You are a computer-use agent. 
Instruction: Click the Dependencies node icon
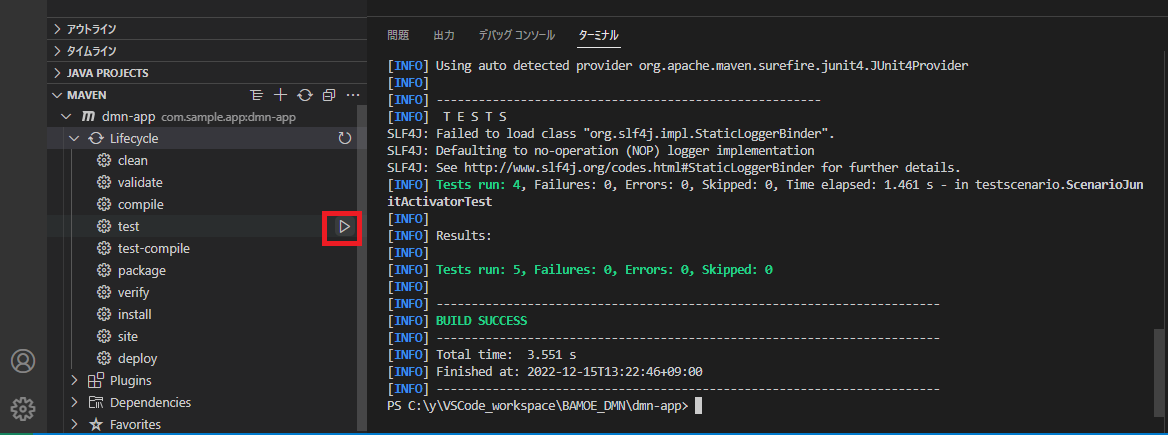(95, 402)
